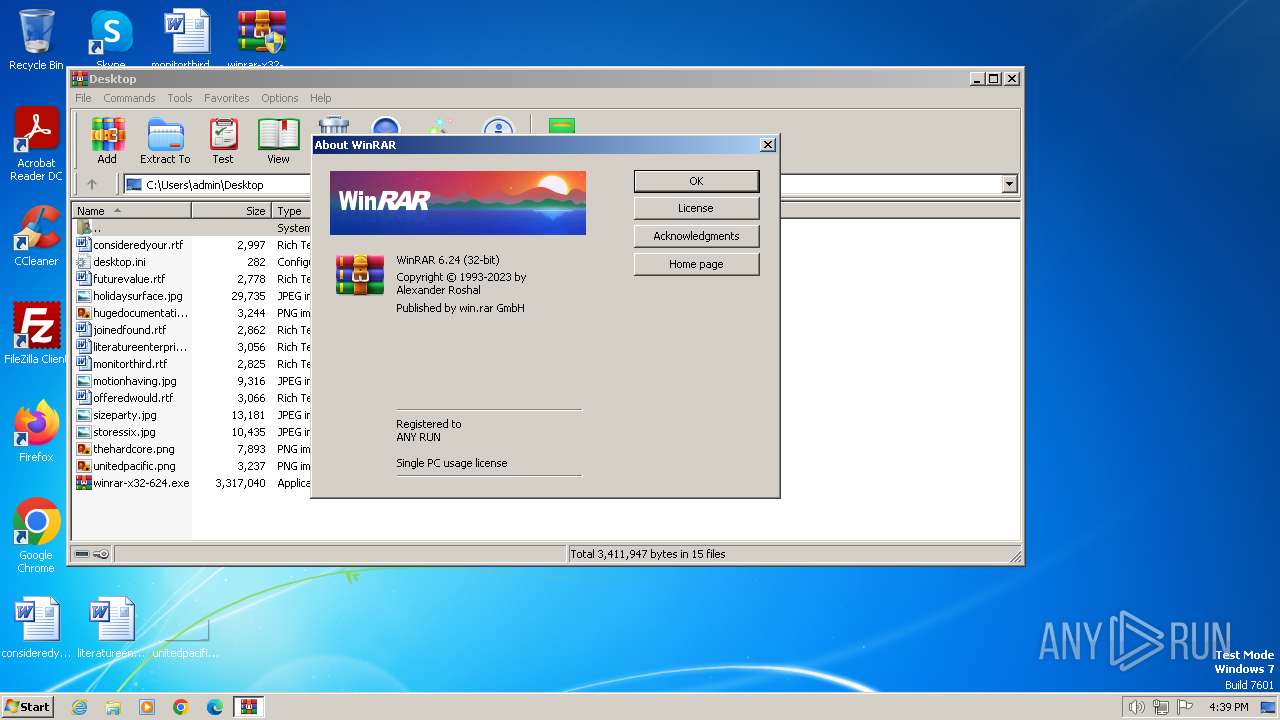Viewport: 1280px width, 720px height.
Task: Select thehardcore.png in file list
Action: click(x=133, y=449)
